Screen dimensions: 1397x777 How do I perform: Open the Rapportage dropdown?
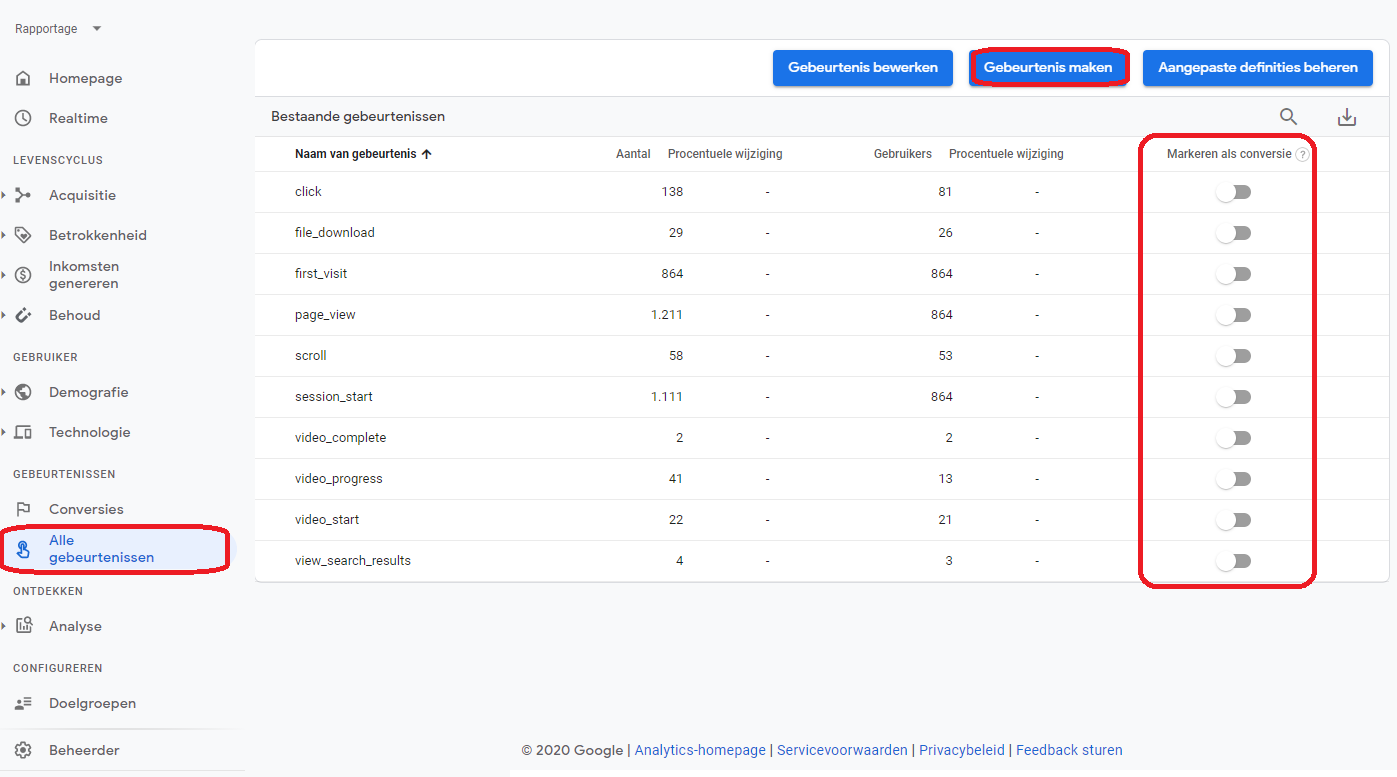coord(58,29)
